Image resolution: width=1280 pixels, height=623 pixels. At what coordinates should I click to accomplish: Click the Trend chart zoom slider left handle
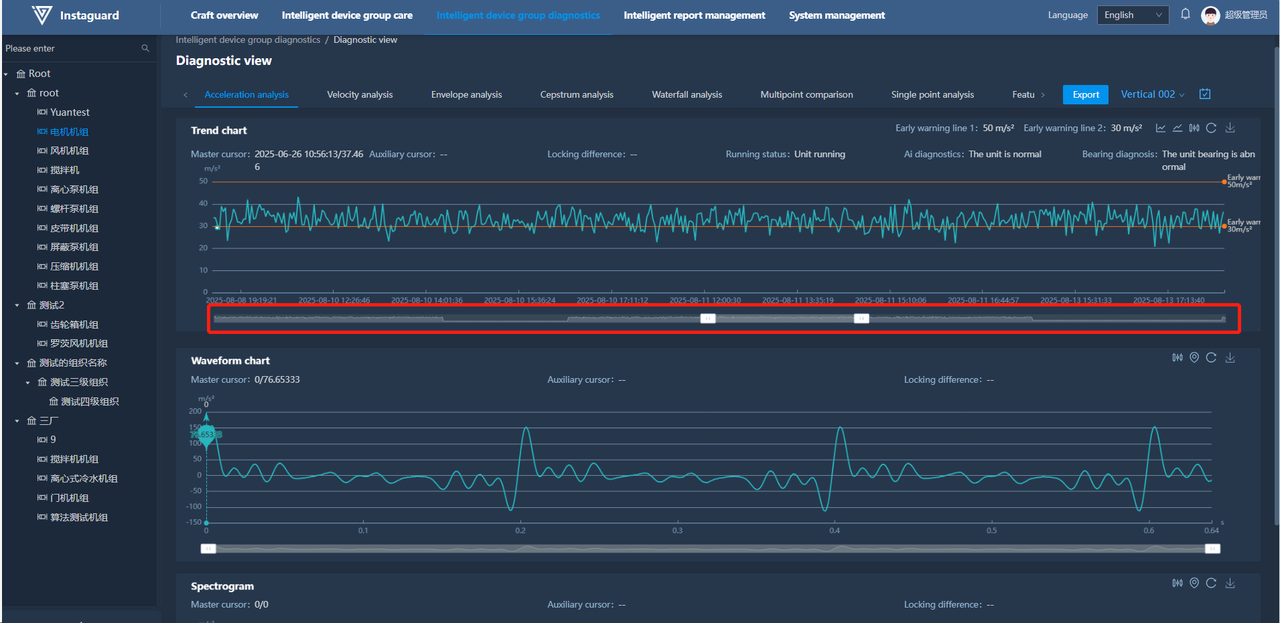707,318
